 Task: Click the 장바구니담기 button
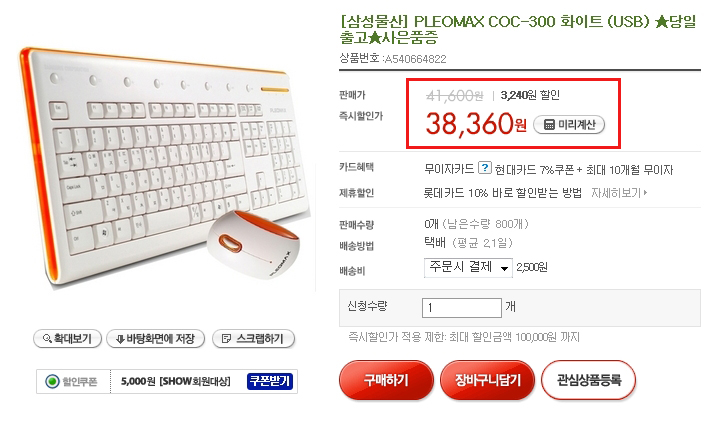click(x=487, y=380)
